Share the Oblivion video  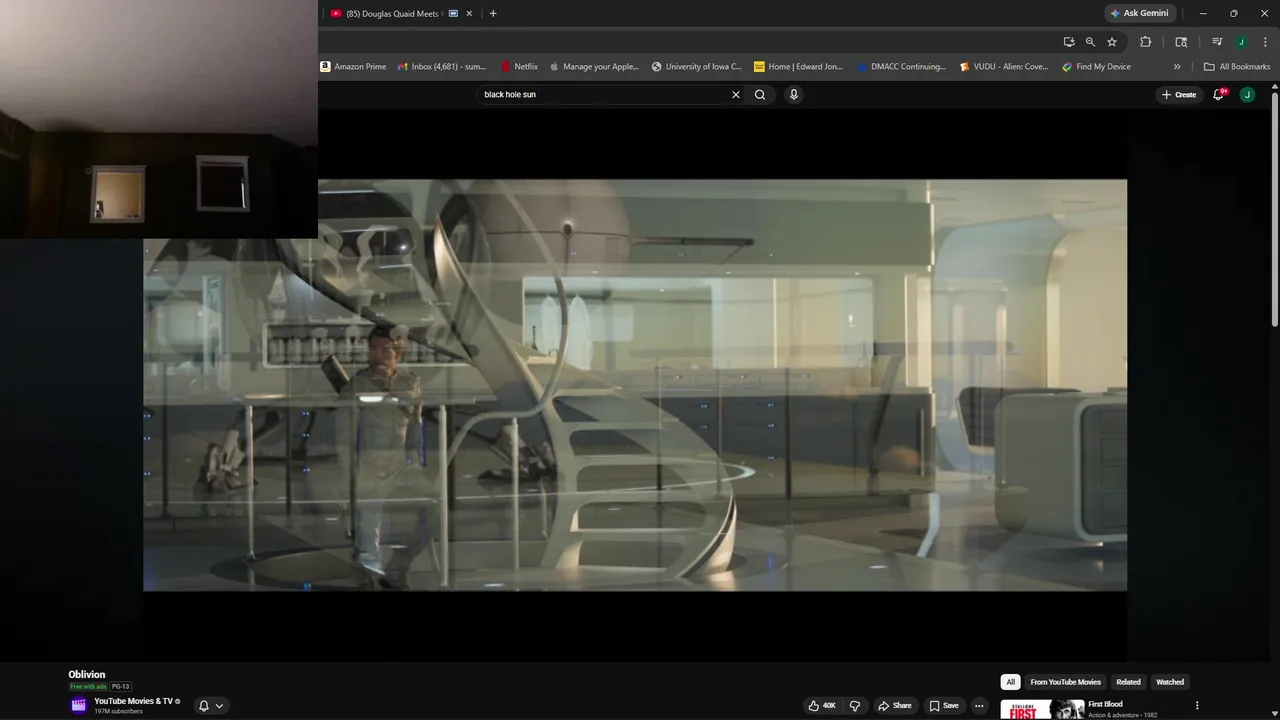[x=895, y=706]
